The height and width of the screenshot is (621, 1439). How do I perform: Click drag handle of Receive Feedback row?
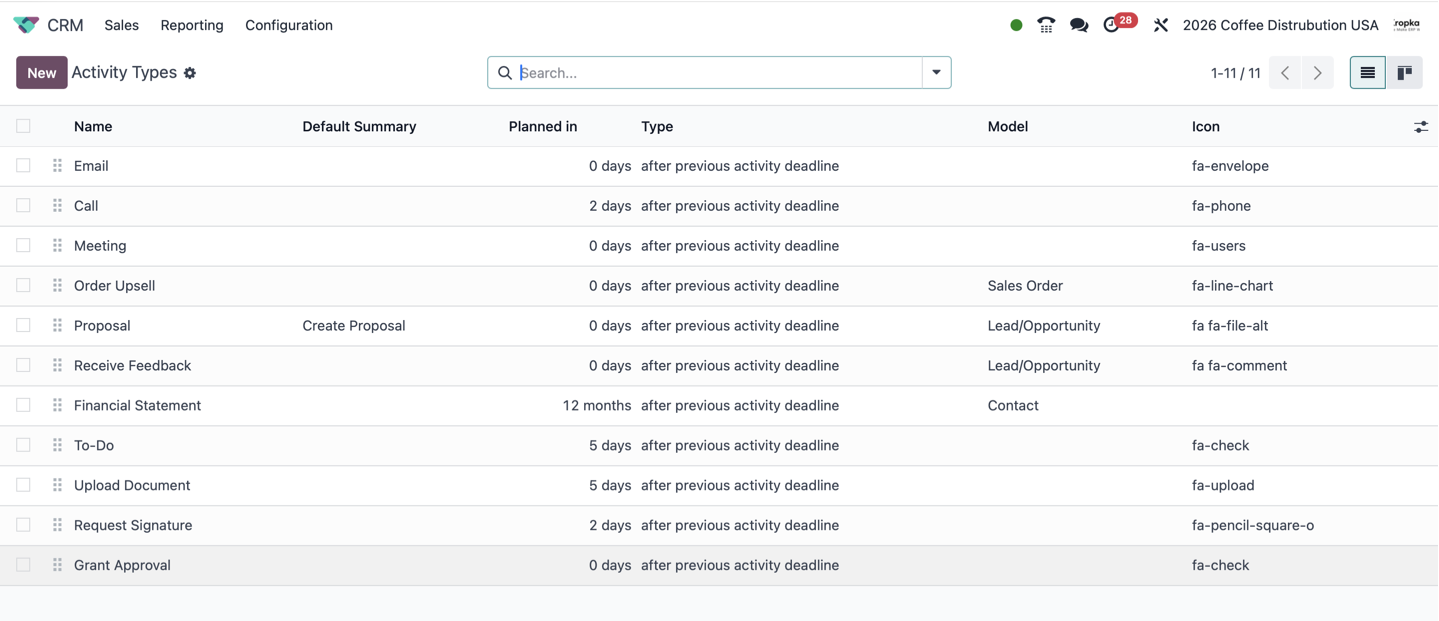tap(57, 366)
